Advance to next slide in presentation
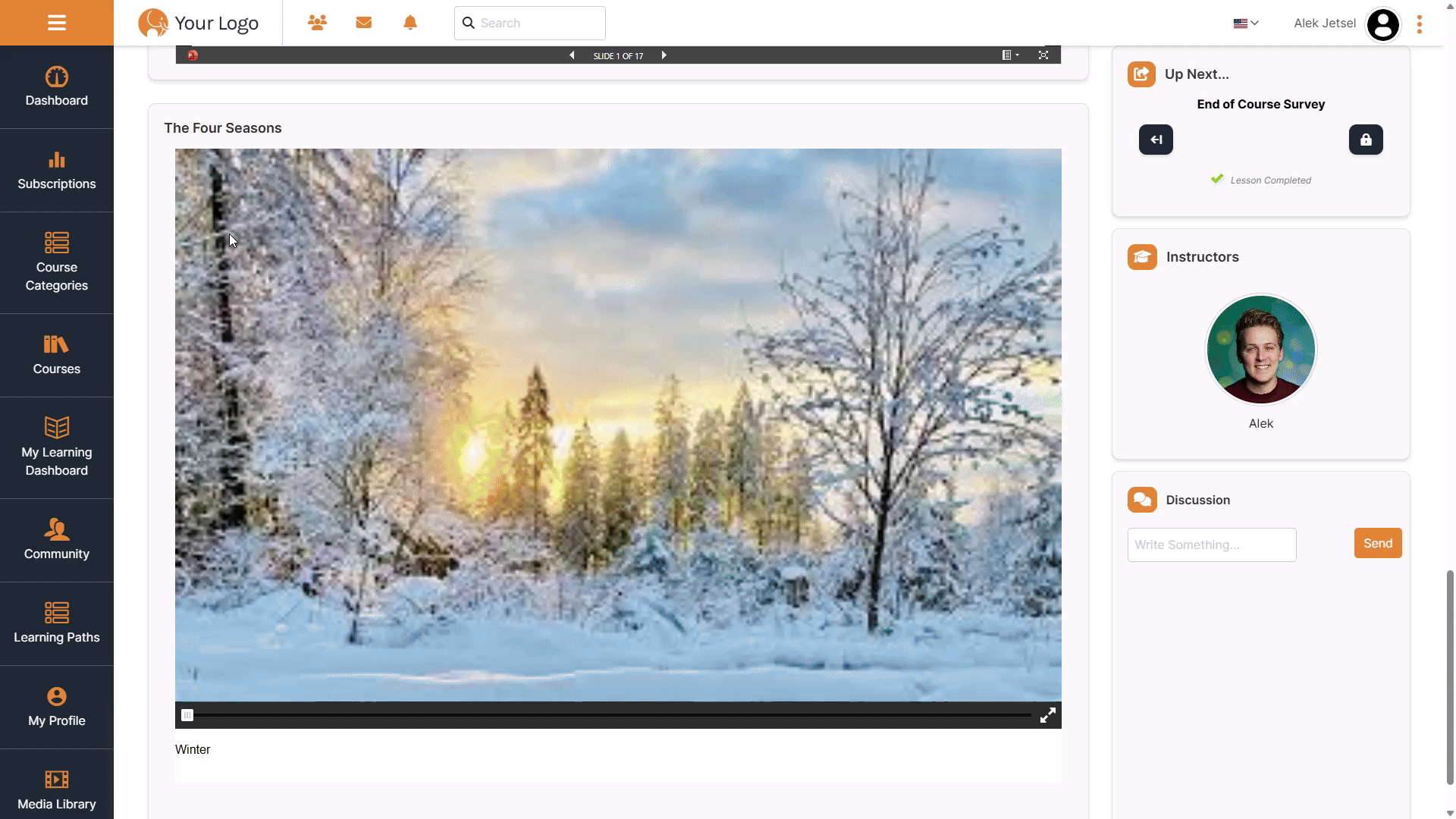 pos(664,55)
